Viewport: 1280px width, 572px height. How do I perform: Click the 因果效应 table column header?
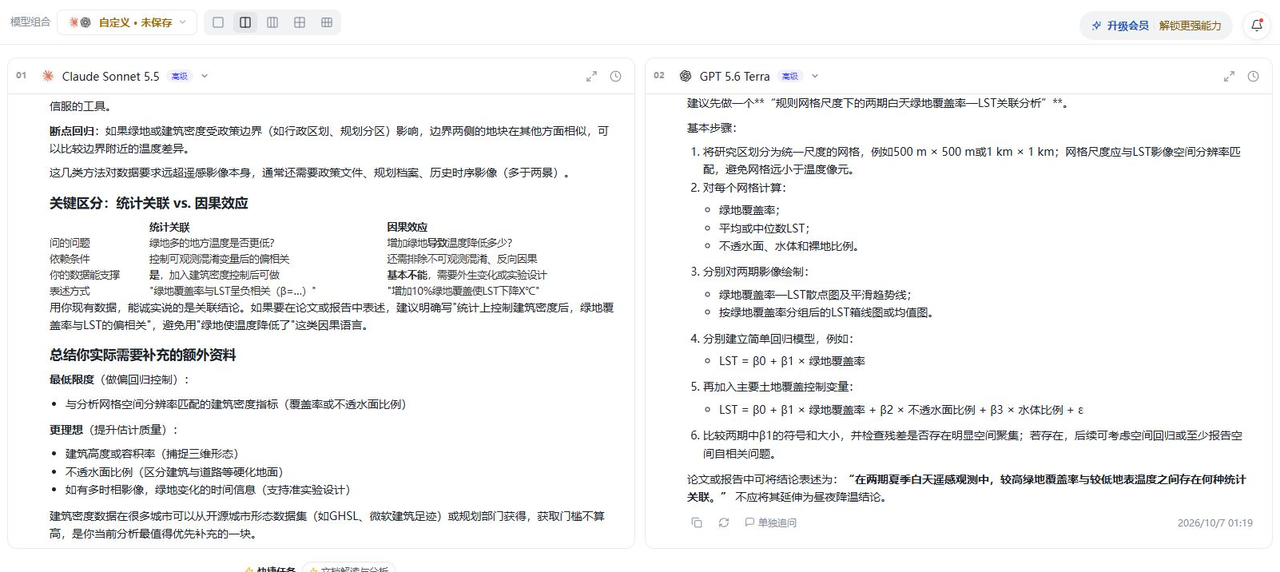point(407,227)
